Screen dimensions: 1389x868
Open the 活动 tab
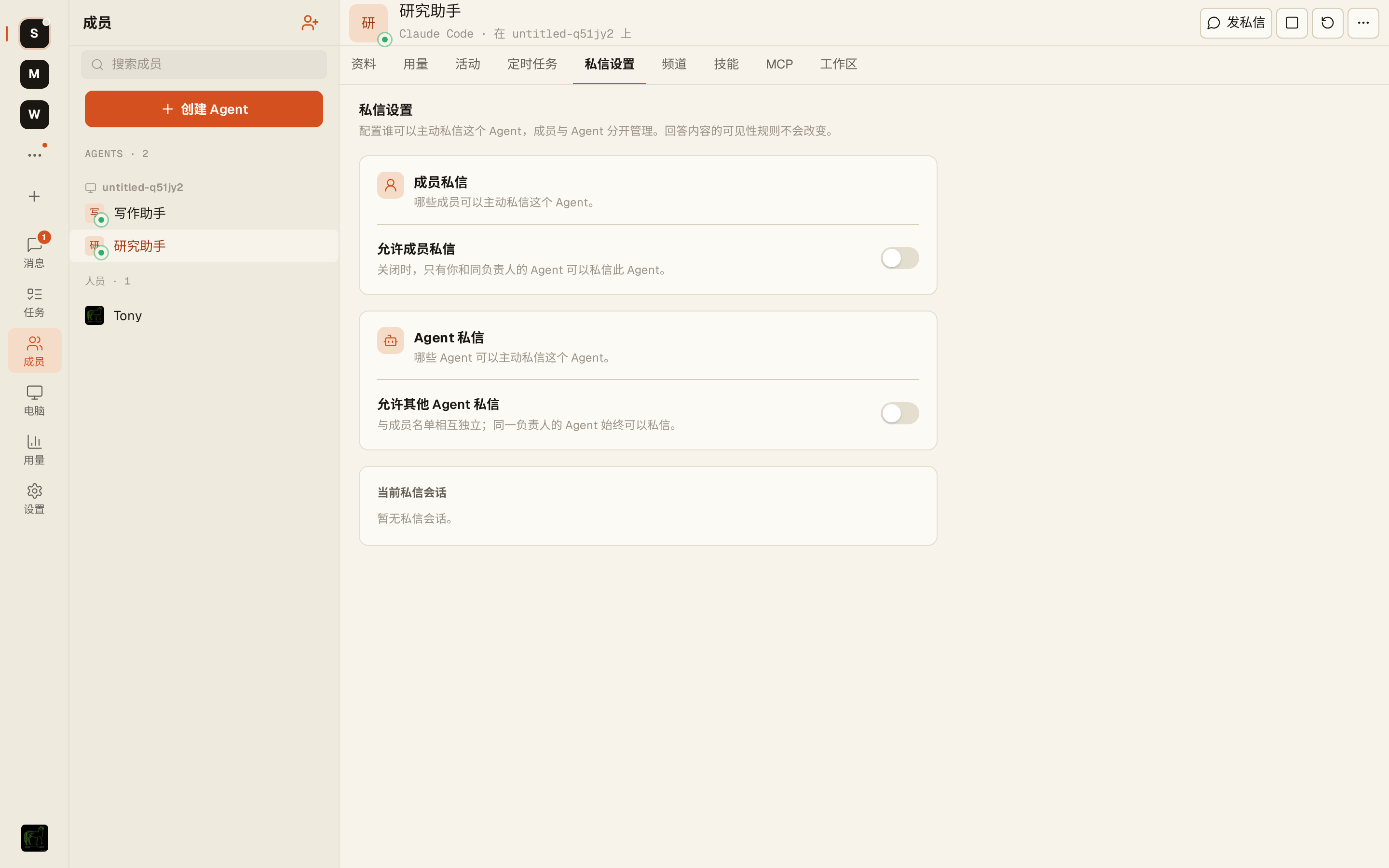click(468, 64)
